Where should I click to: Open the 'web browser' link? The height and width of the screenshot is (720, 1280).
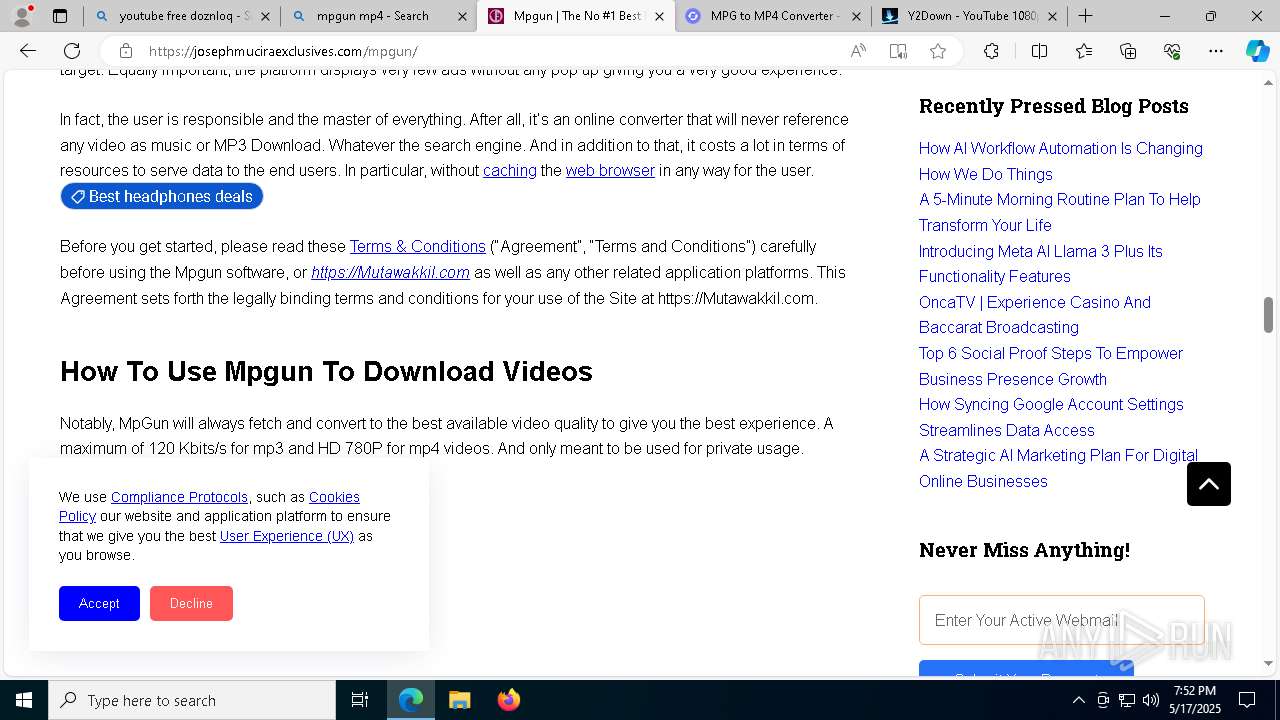[610, 171]
